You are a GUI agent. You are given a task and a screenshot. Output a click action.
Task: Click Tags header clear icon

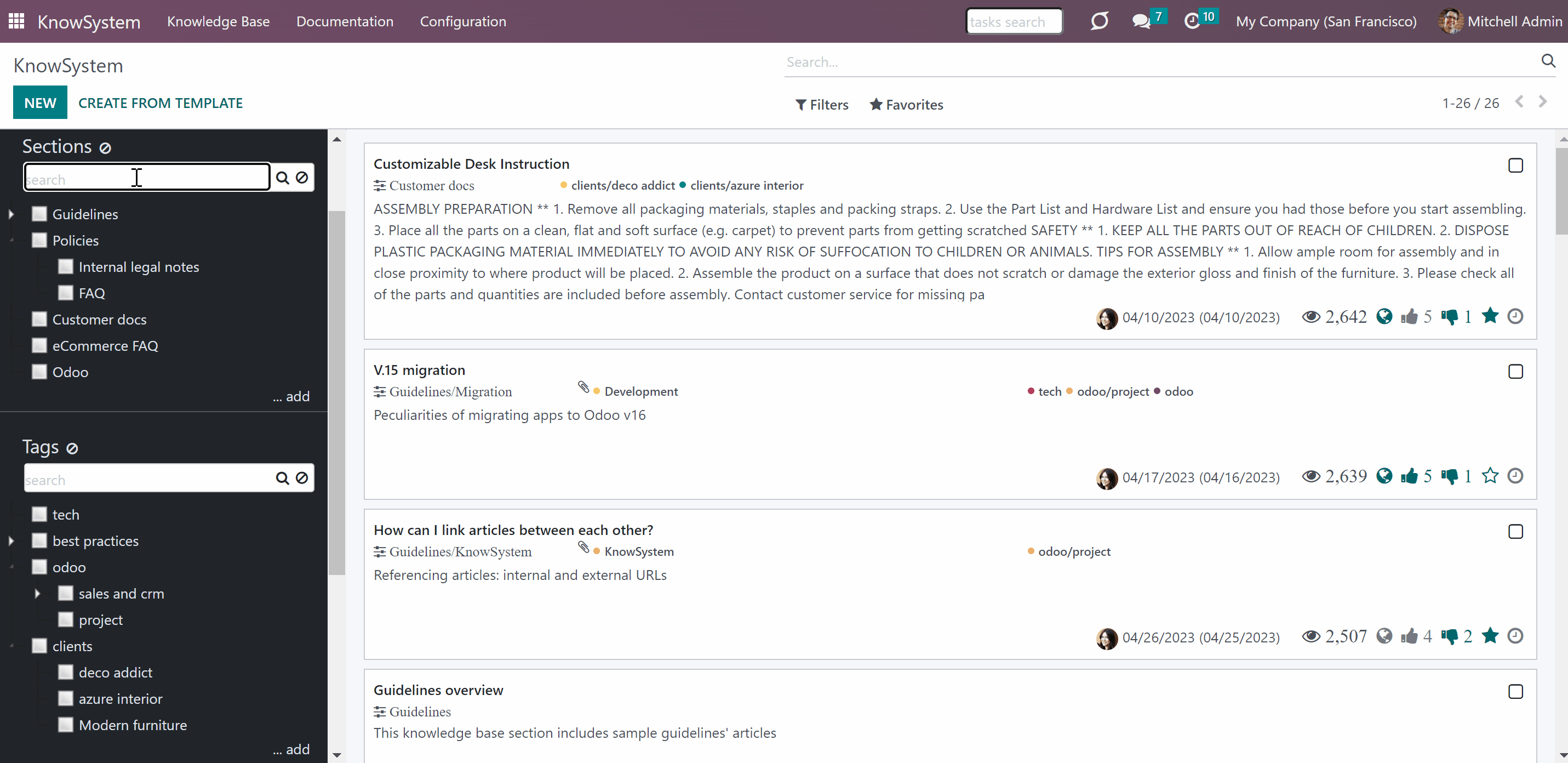pos(72,449)
